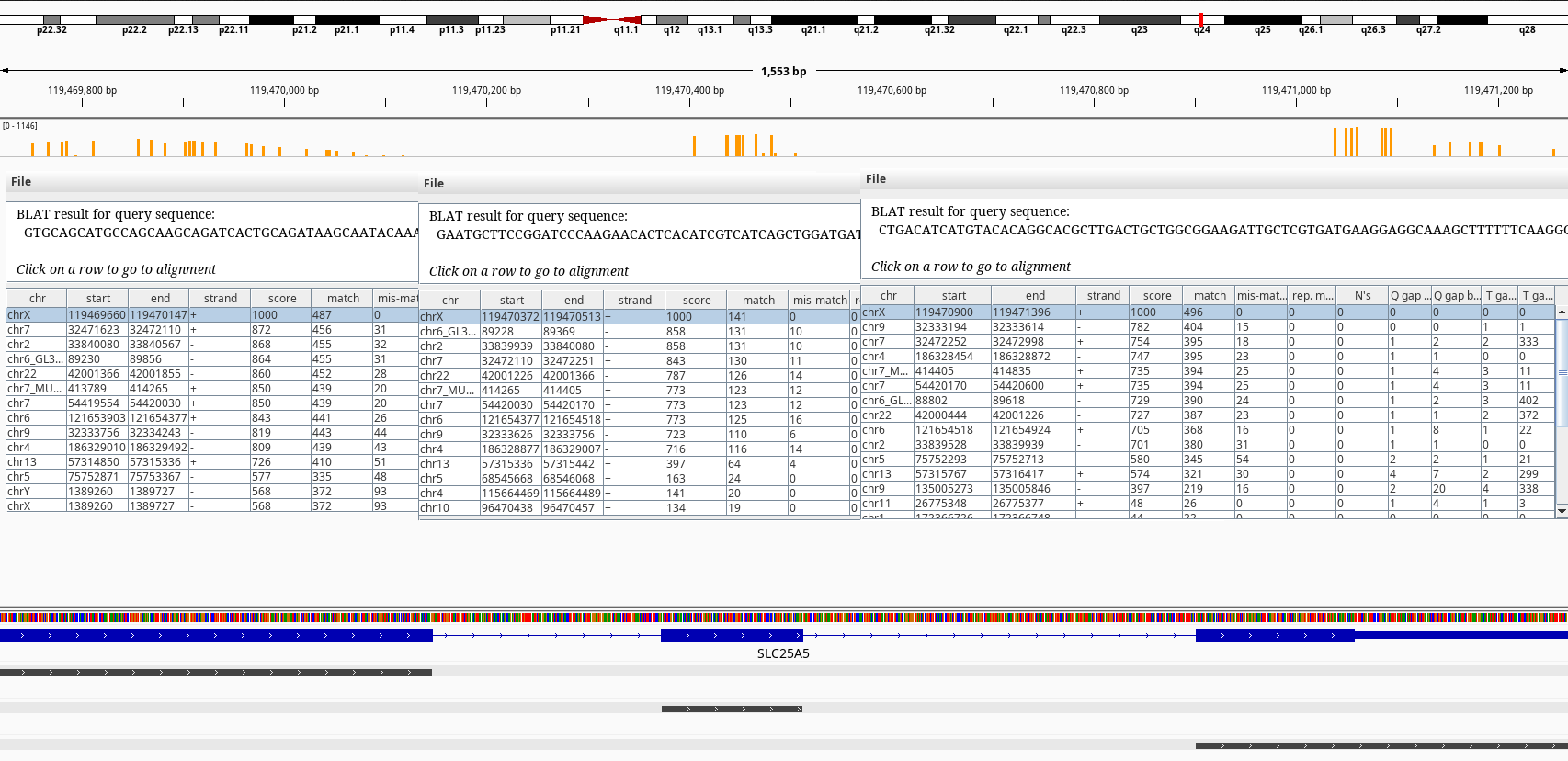Screen dimensions: 1568x761
Task: Click the color-coded reference sequence track
Action: point(784,618)
